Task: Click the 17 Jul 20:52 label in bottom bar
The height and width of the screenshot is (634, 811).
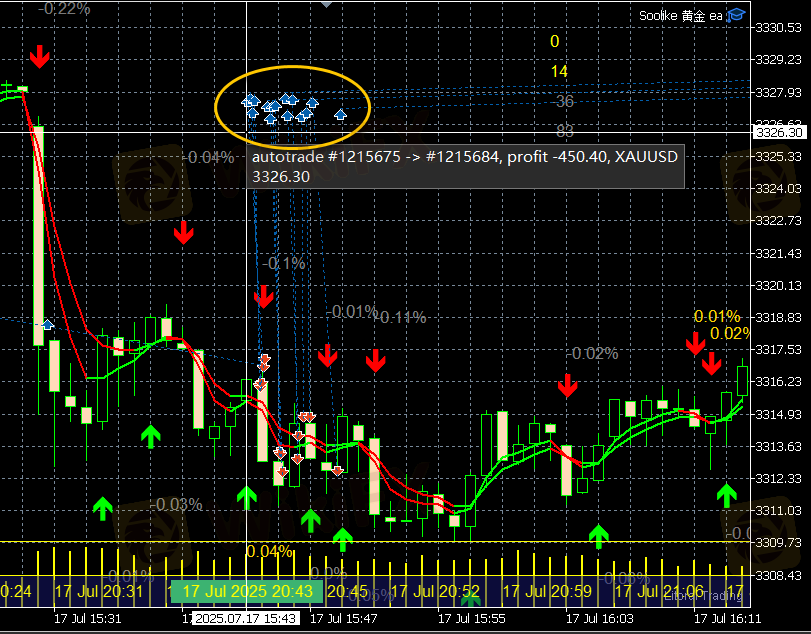Action: pyautogui.click(x=435, y=591)
